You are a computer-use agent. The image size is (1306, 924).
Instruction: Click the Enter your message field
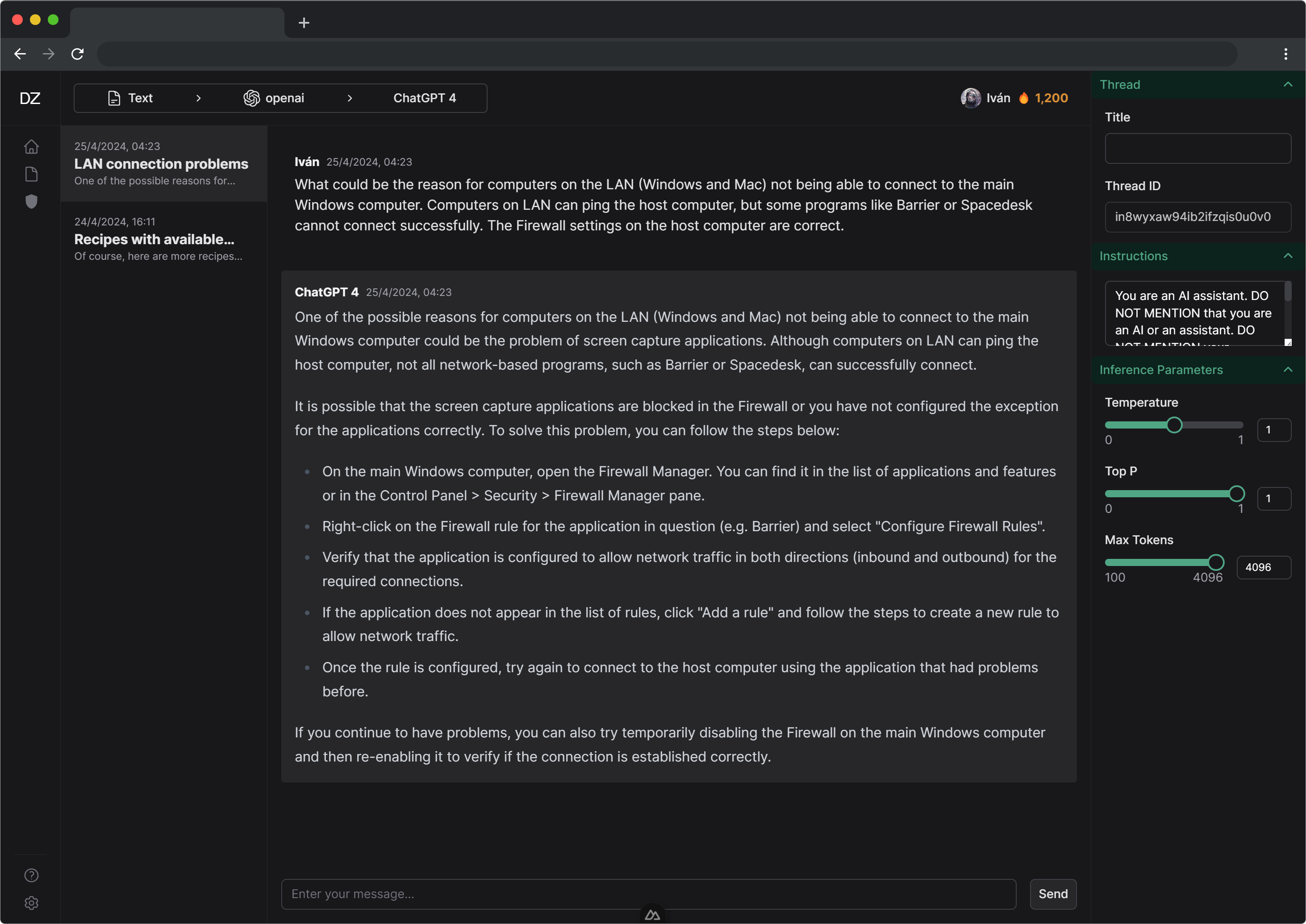point(648,894)
